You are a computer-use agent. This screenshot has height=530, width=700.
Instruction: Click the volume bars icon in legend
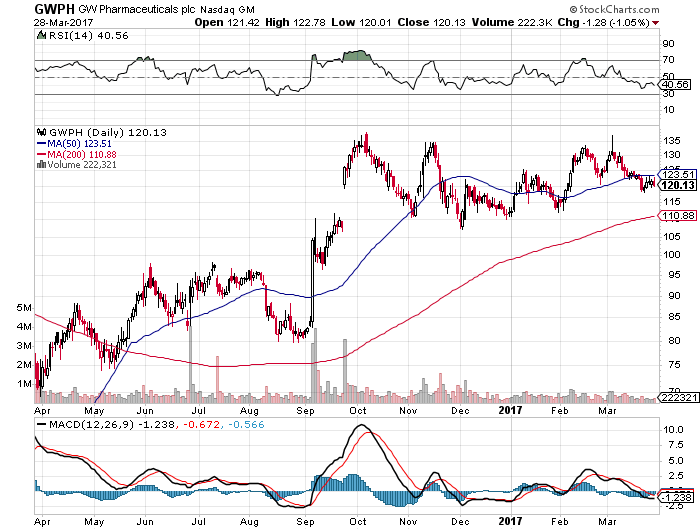tap(42, 164)
